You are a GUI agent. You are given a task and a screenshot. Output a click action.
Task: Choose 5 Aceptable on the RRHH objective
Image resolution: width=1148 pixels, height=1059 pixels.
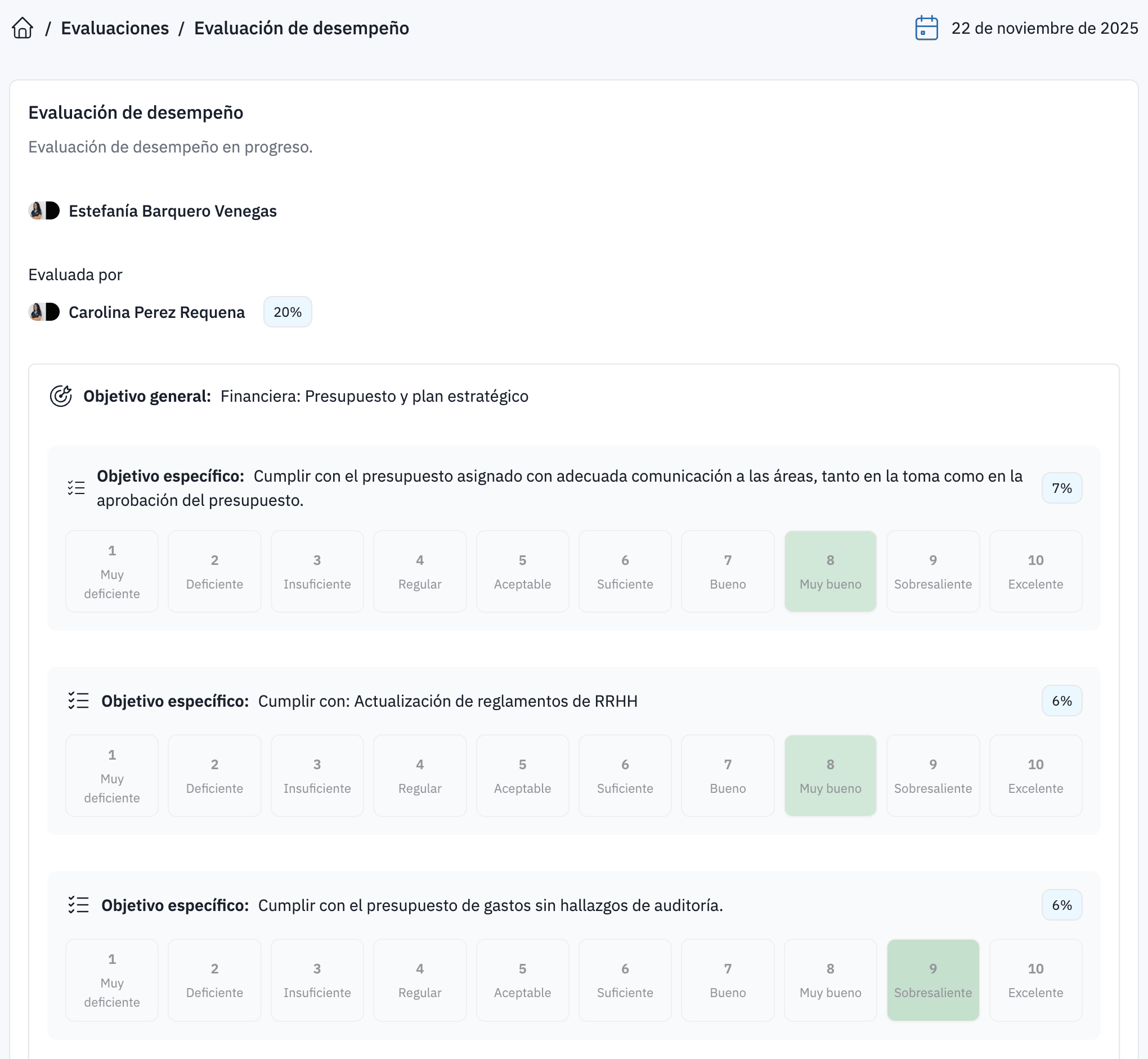click(522, 775)
